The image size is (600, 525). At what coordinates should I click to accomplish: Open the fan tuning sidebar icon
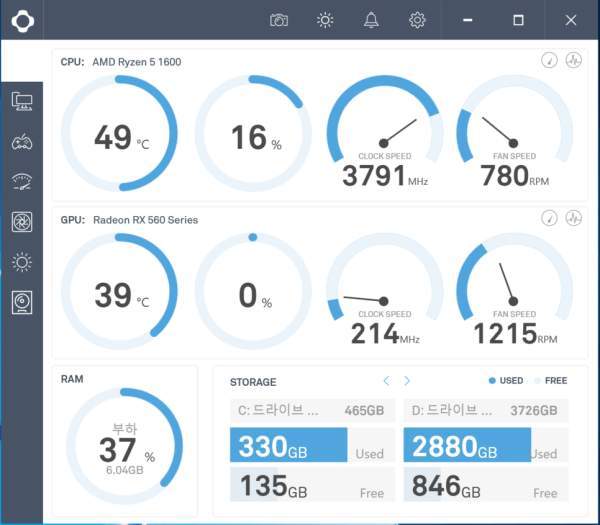pos(22,222)
